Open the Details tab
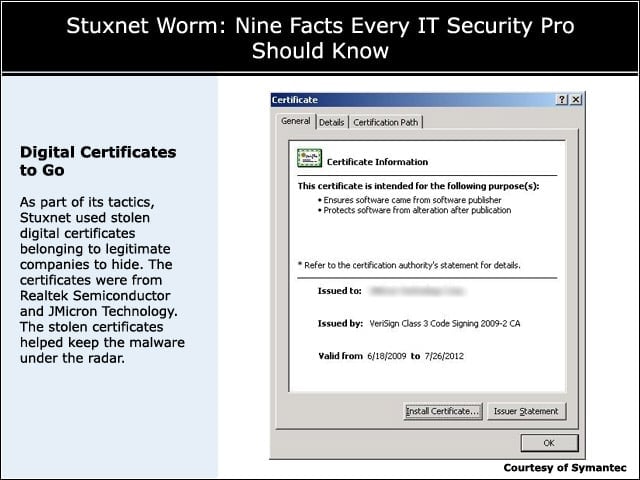Screen dimensions: 640x480 (331, 122)
